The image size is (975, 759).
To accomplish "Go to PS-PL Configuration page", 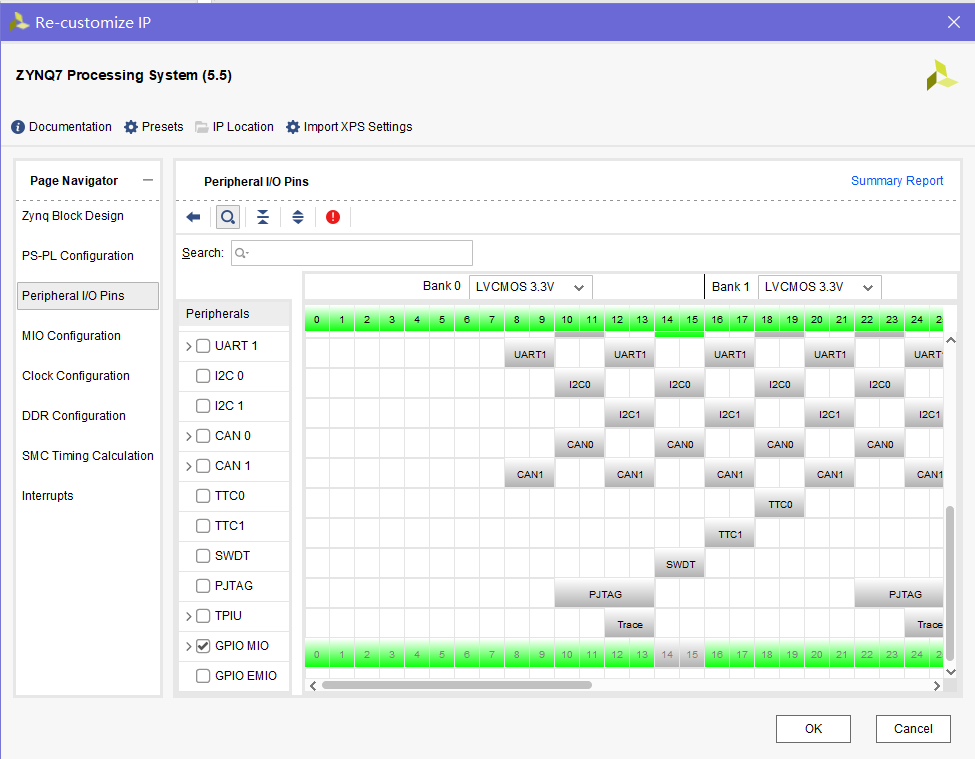I will click(78, 255).
